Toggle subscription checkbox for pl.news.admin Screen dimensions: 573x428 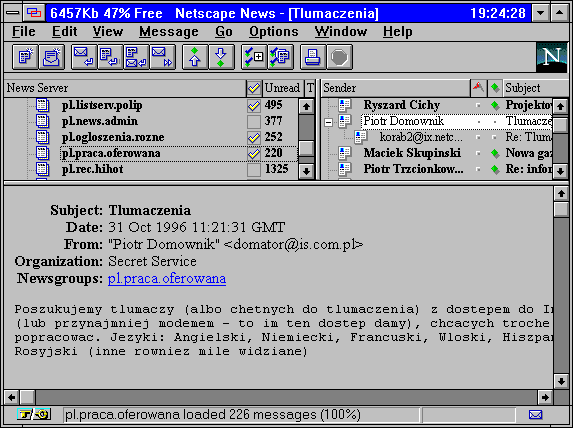tap(254, 121)
